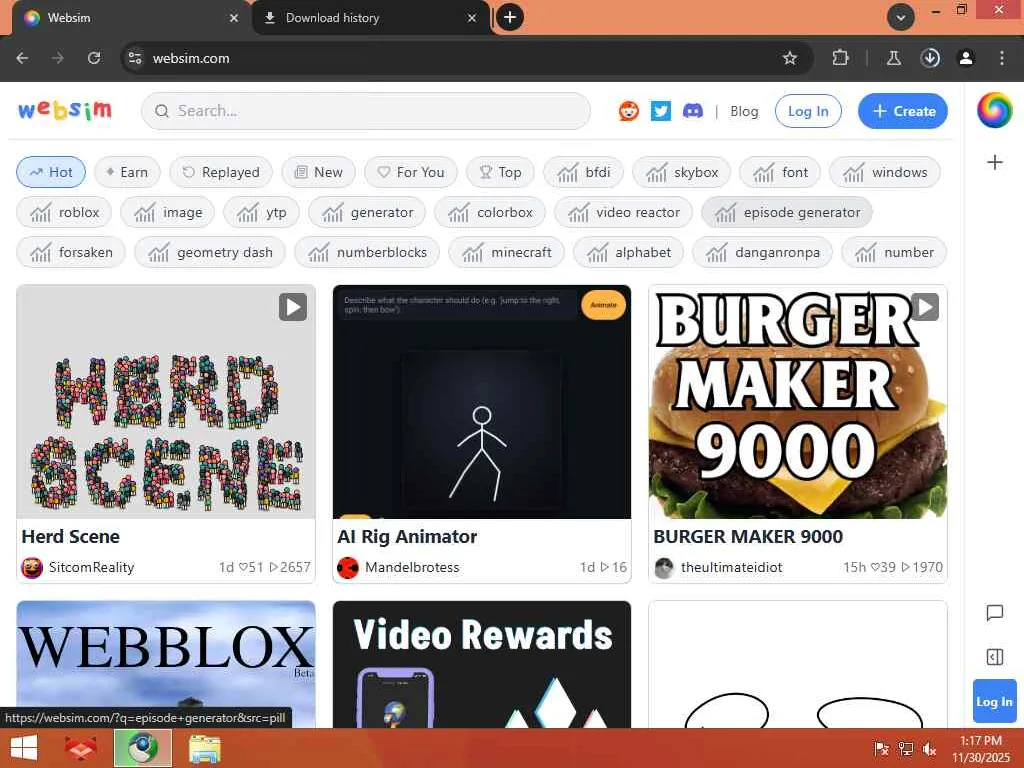This screenshot has width=1024, height=768.
Task: Click the ytp trending tag
Action: (261, 212)
